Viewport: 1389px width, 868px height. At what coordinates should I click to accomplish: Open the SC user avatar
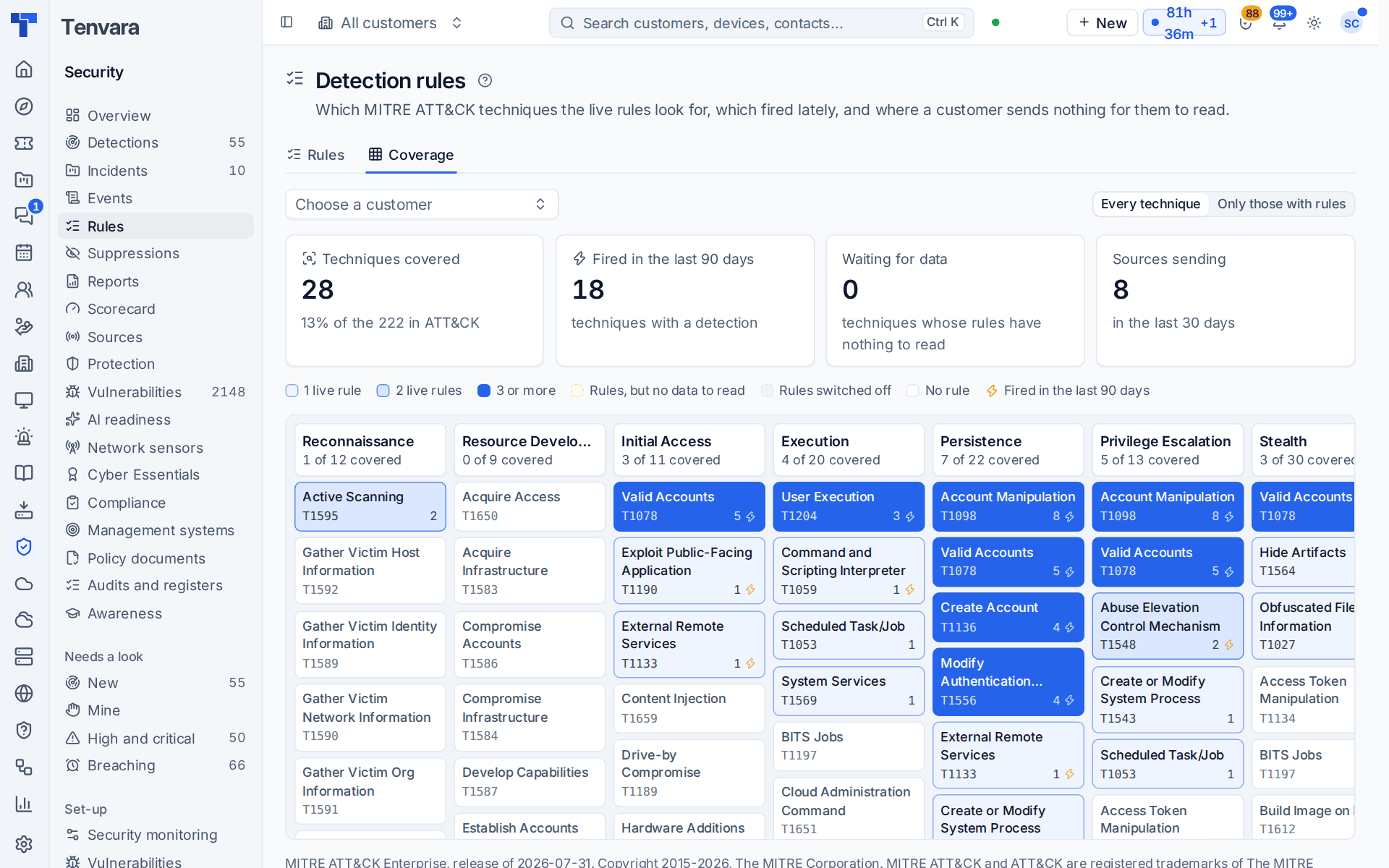pyautogui.click(x=1351, y=23)
